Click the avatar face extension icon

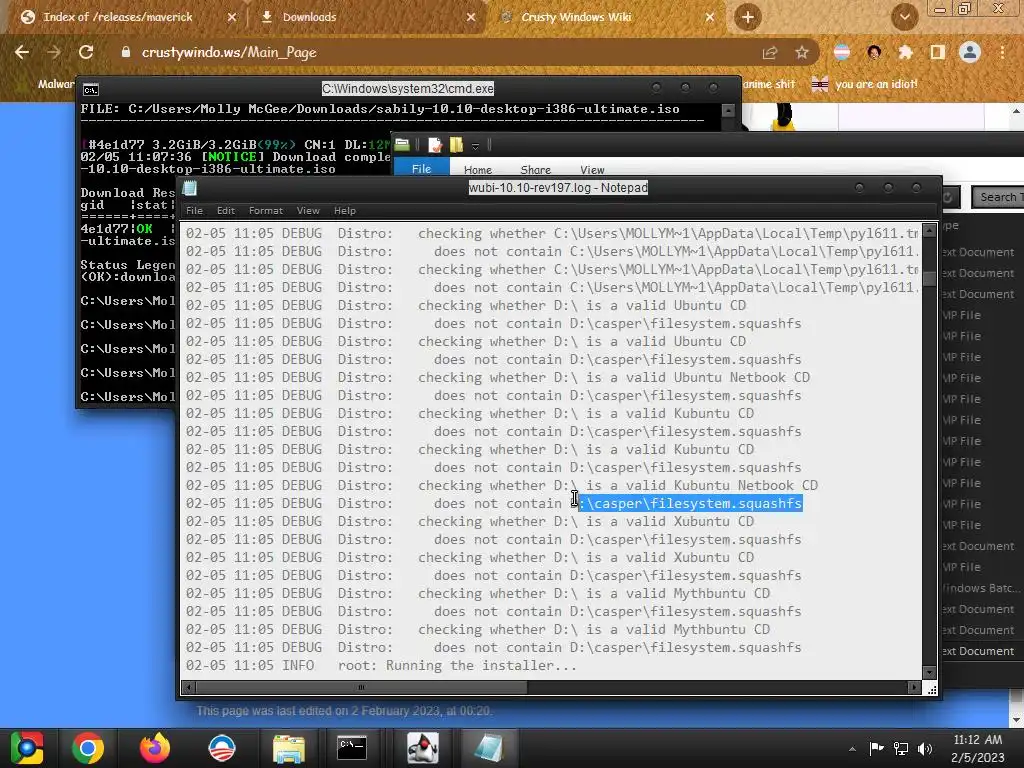point(874,52)
